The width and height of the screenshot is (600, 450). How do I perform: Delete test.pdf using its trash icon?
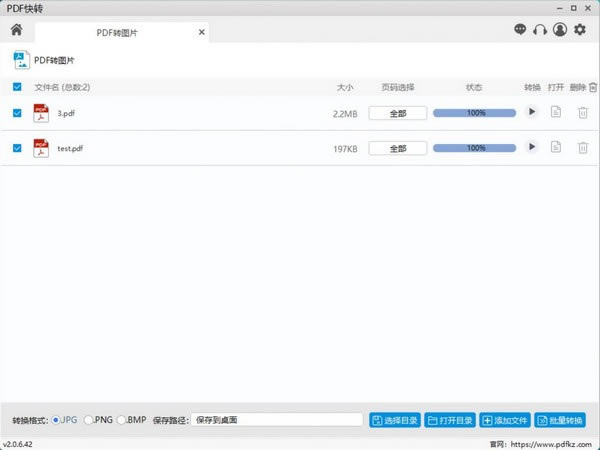click(x=582, y=147)
